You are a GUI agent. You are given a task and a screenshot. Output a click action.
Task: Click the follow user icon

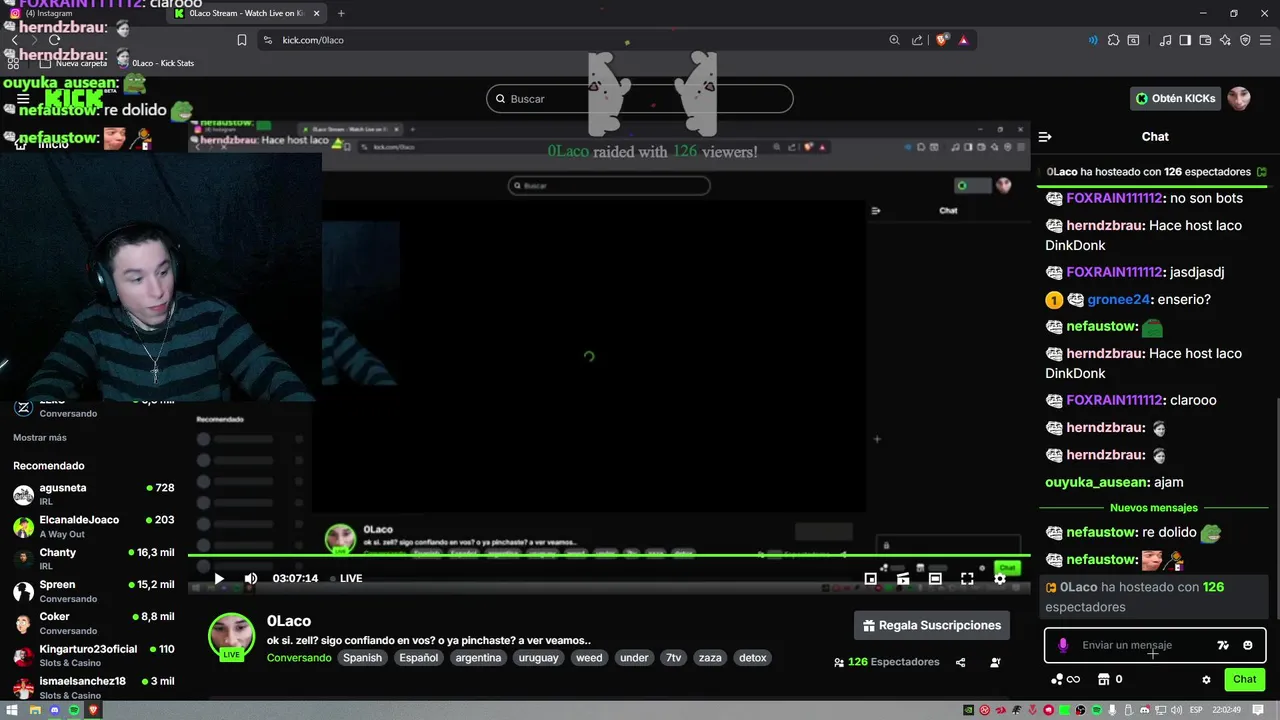point(995,662)
